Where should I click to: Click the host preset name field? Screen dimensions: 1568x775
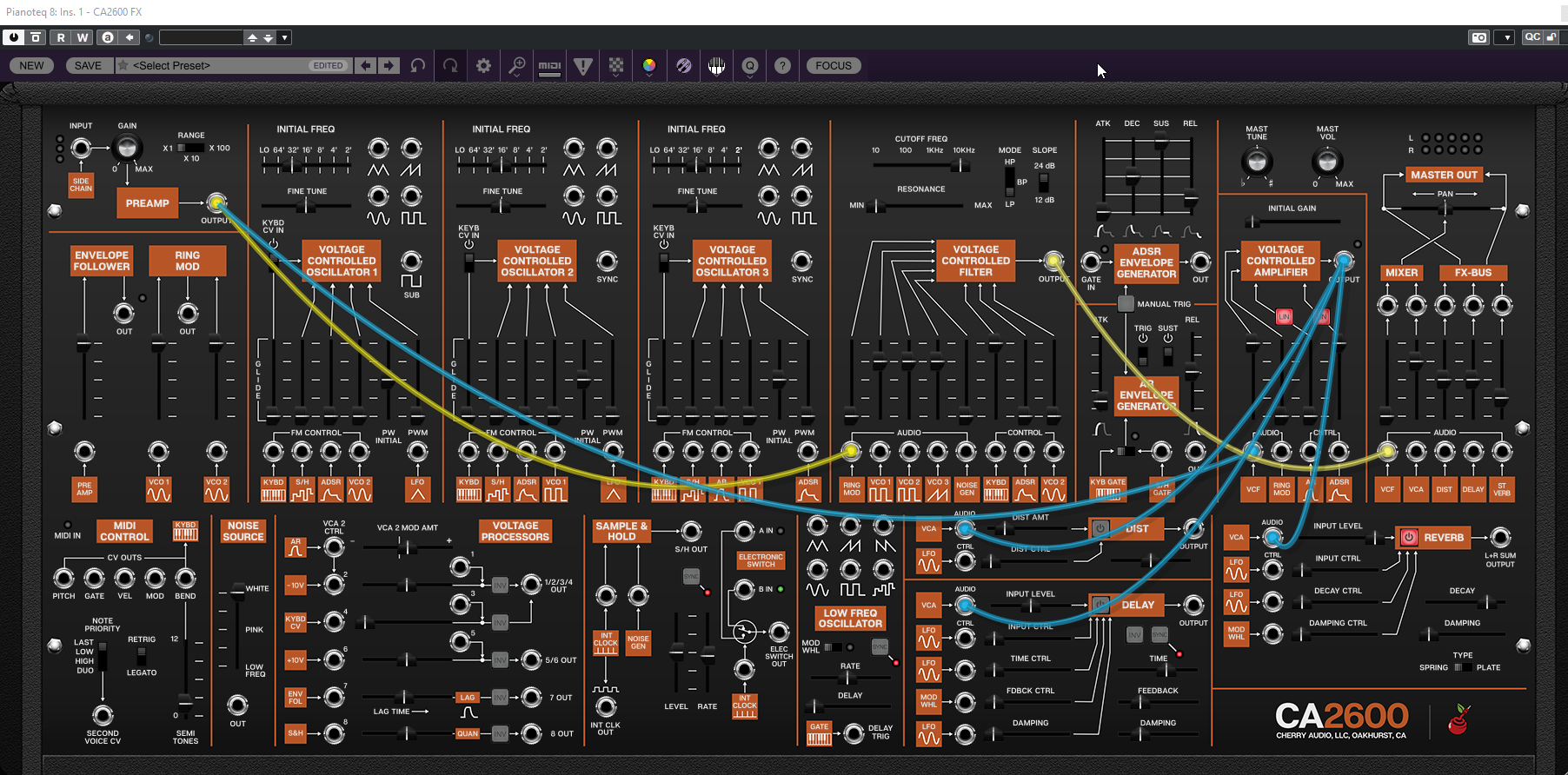tap(201, 37)
